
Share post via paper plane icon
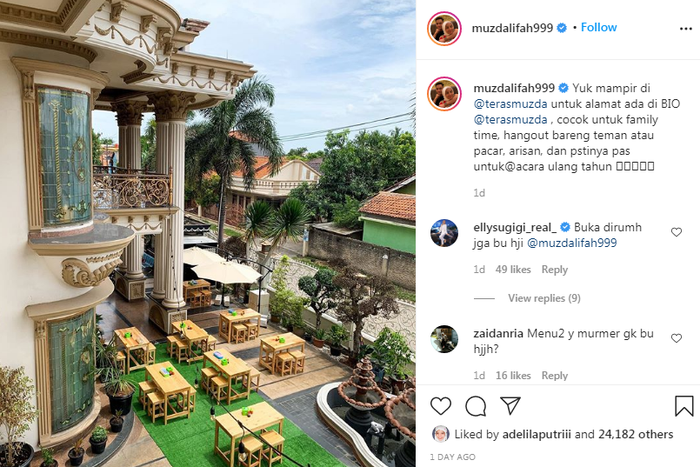tap(510, 405)
